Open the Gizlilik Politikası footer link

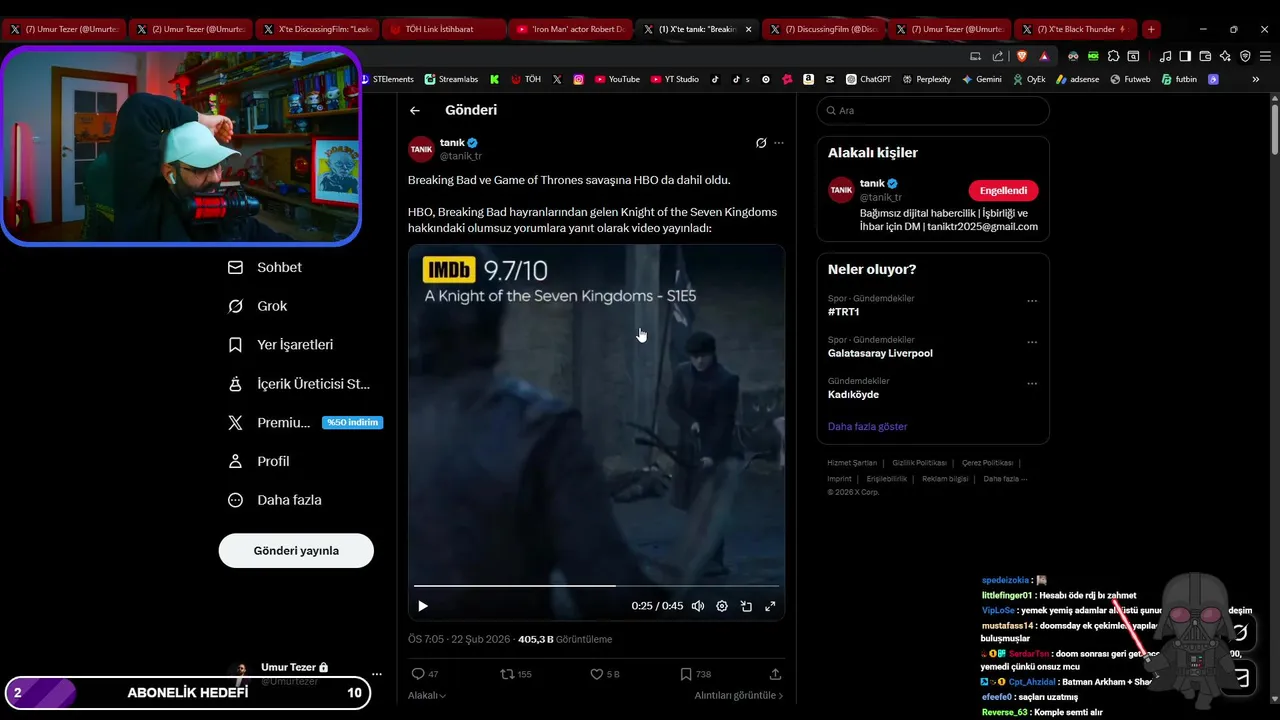point(919,463)
